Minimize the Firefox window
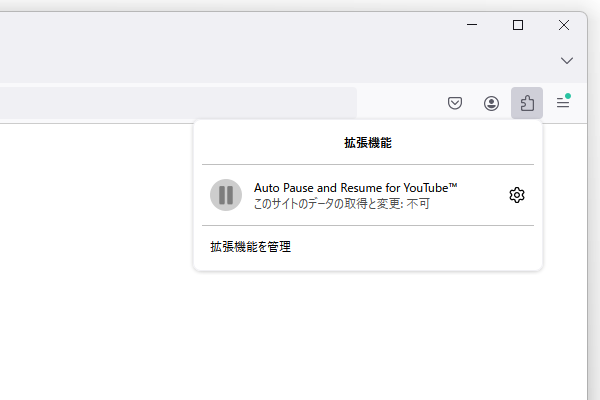The width and height of the screenshot is (600, 400). coord(472,25)
